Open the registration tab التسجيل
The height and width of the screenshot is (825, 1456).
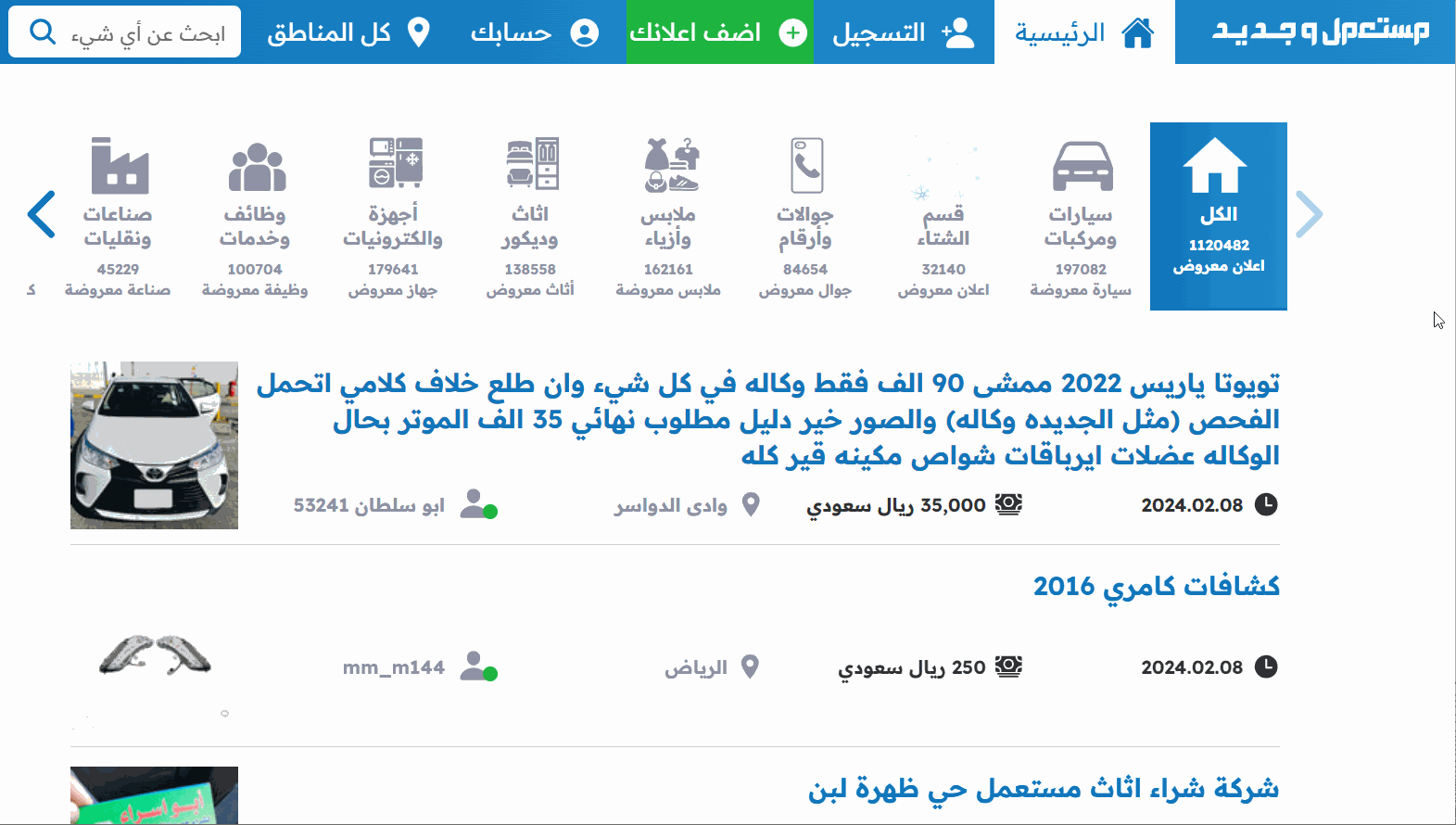tap(903, 32)
